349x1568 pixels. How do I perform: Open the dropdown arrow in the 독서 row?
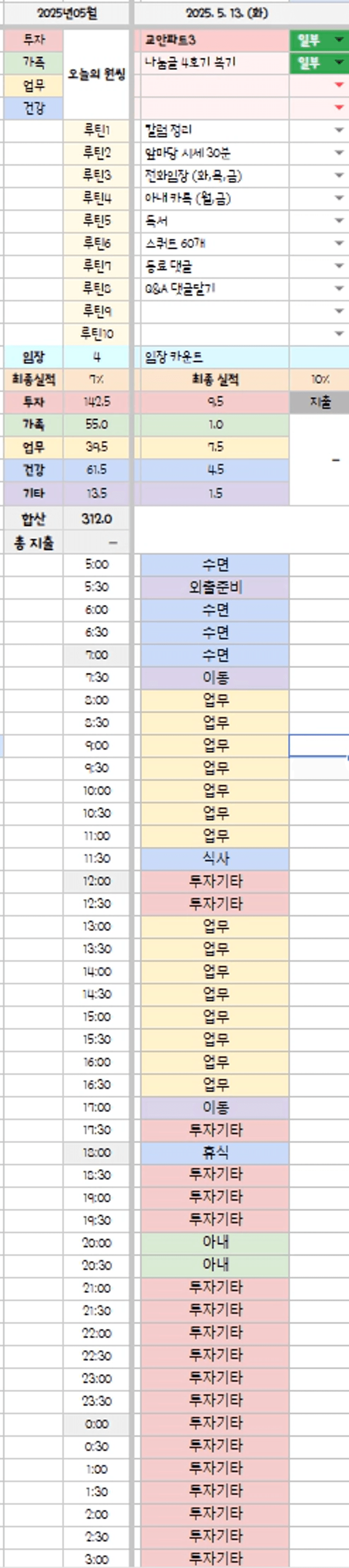[x=339, y=220]
